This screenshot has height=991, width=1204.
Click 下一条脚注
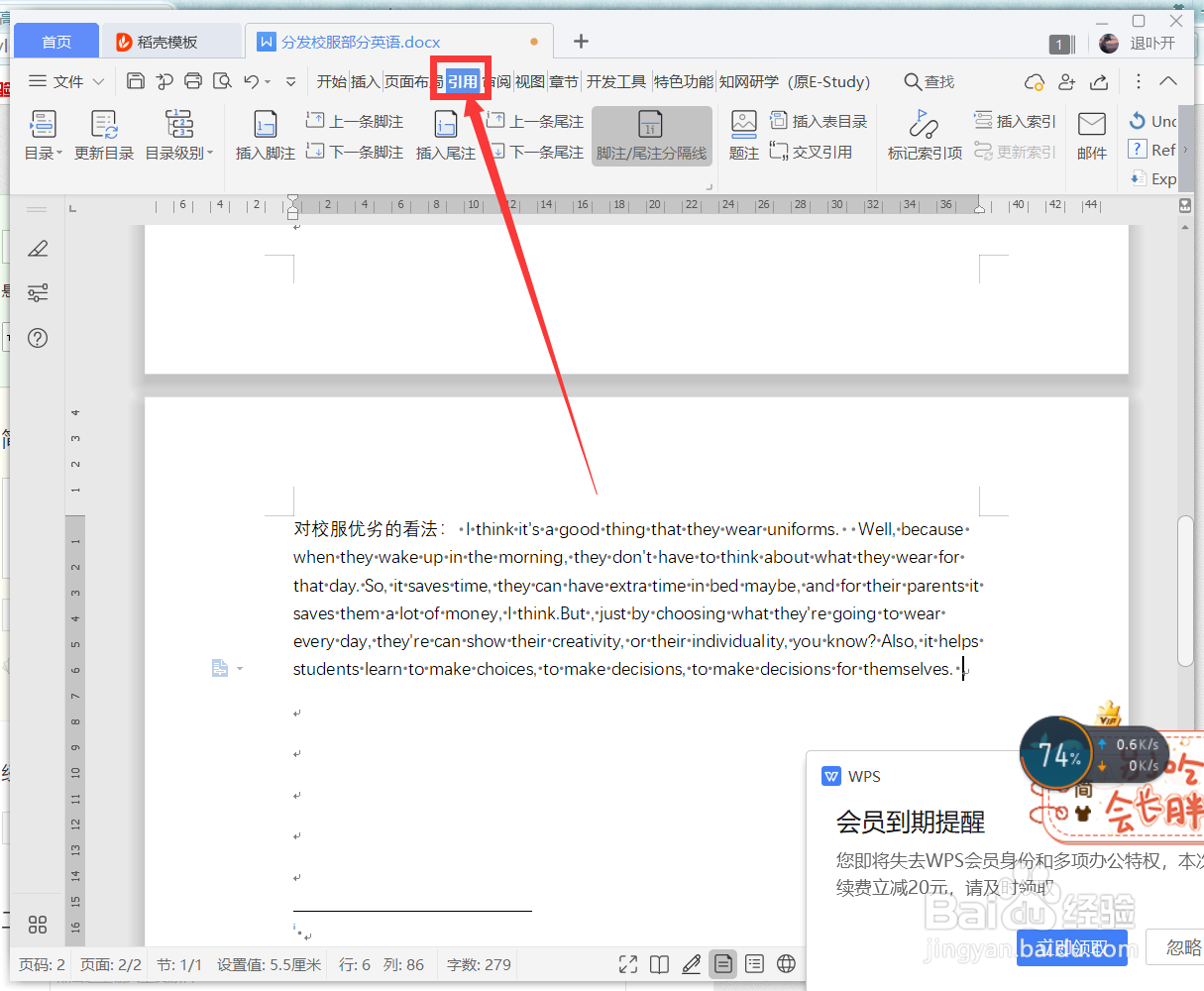tap(355, 152)
